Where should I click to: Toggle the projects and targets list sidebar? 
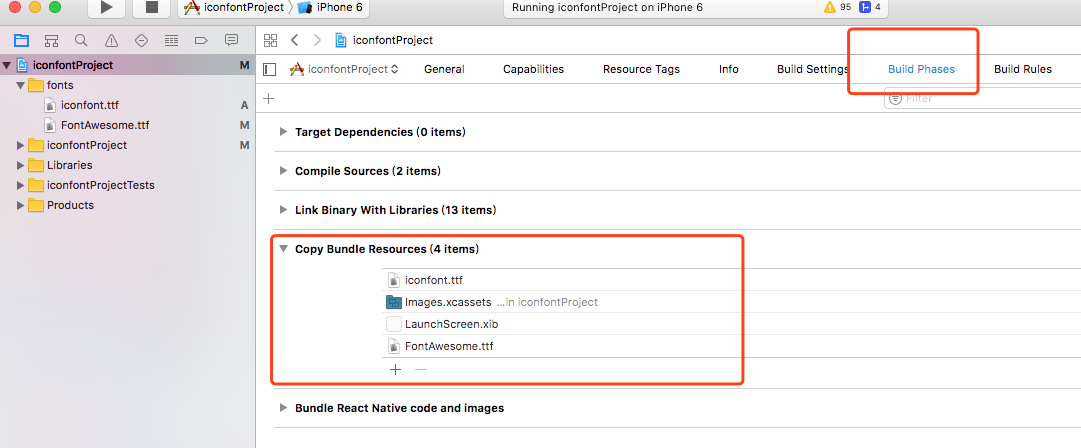point(269,70)
